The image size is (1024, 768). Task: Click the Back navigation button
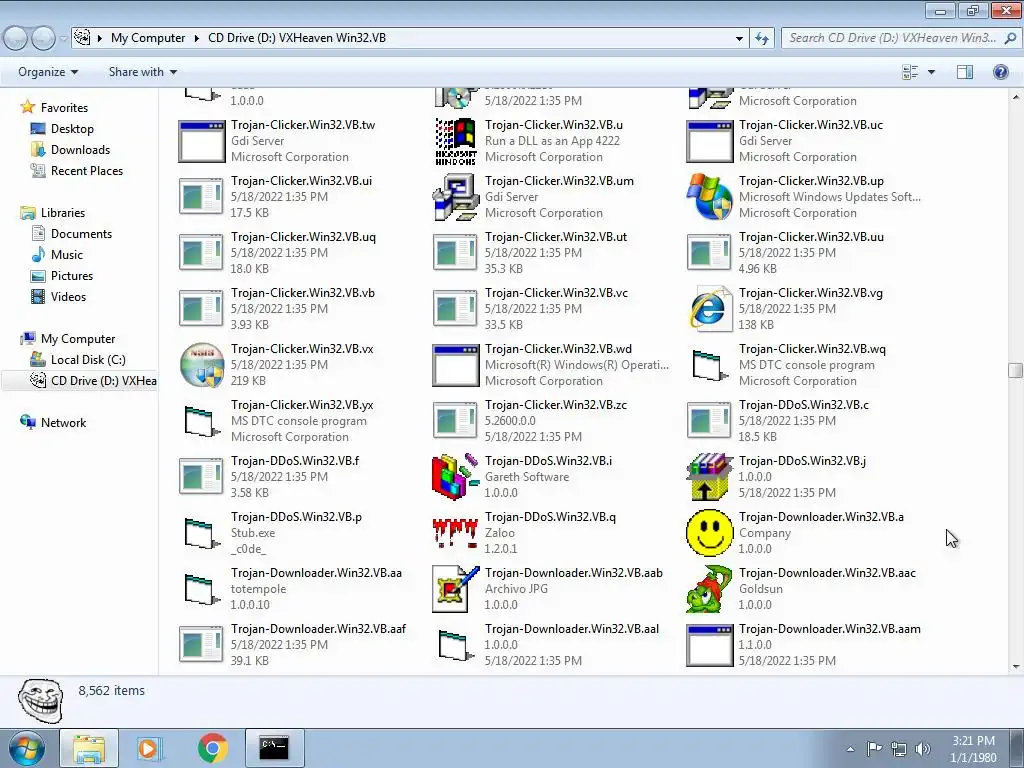click(x=16, y=39)
